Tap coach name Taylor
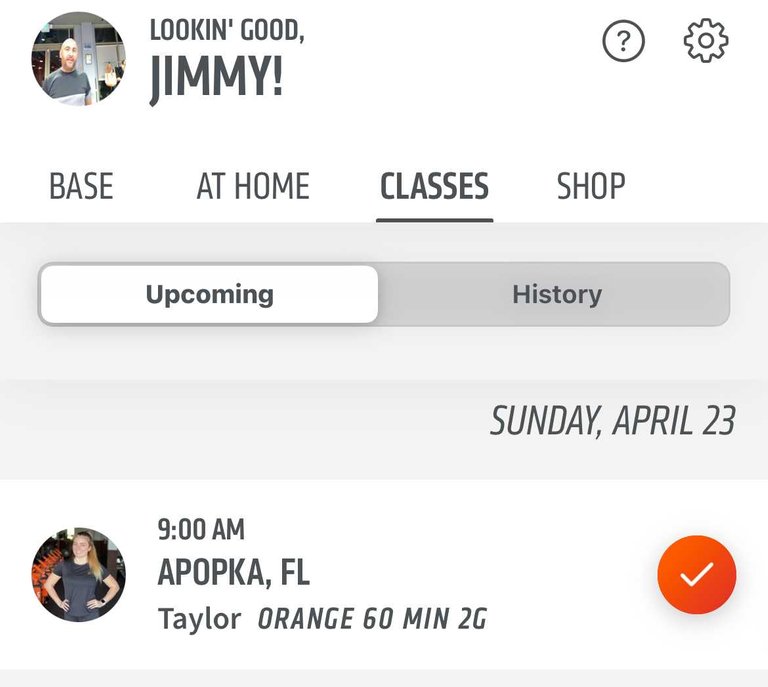The image size is (768, 687). (x=199, y=619)
